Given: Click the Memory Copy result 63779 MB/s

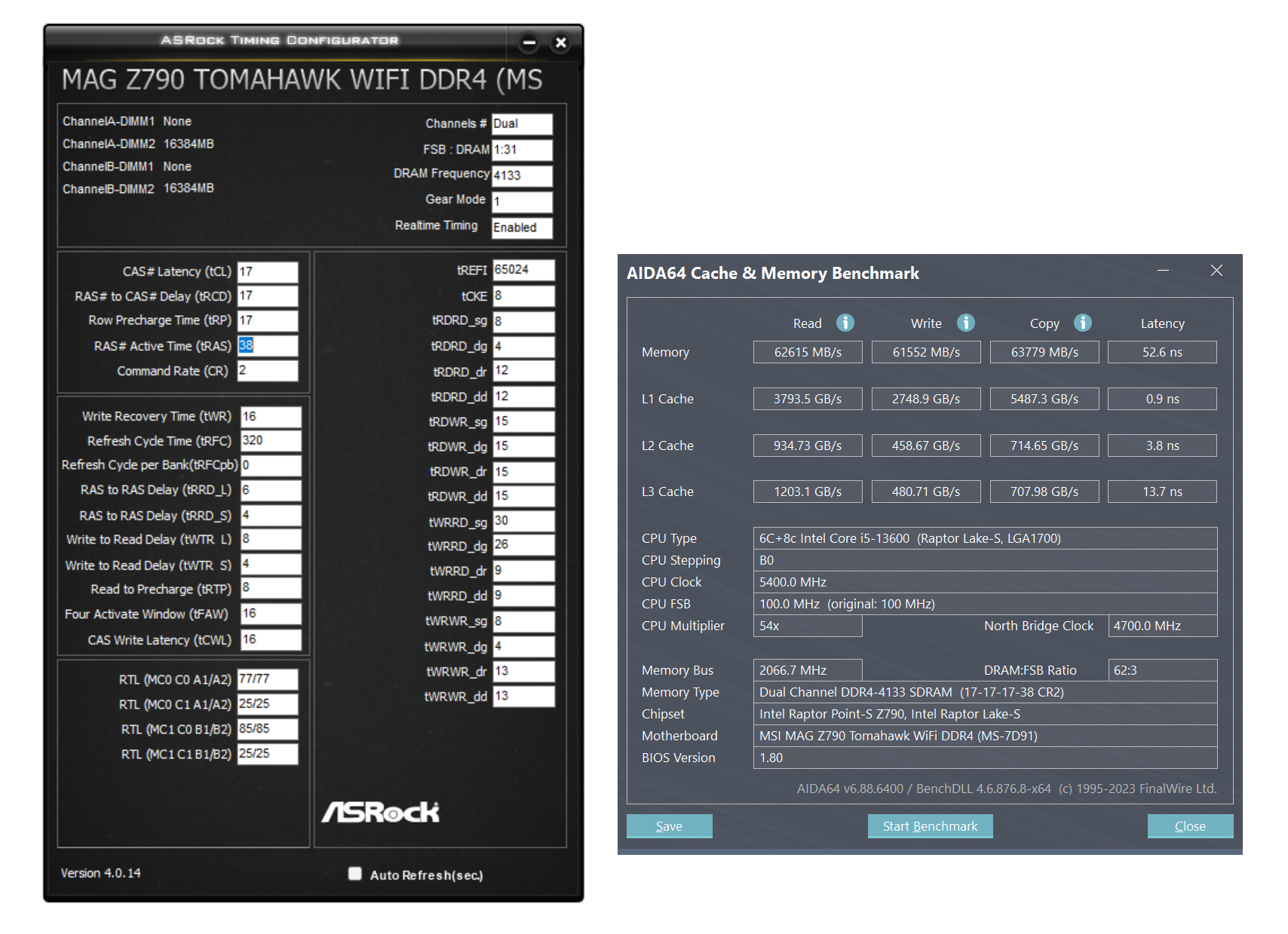Looking at the screenshot, I should coord(1044,352).
